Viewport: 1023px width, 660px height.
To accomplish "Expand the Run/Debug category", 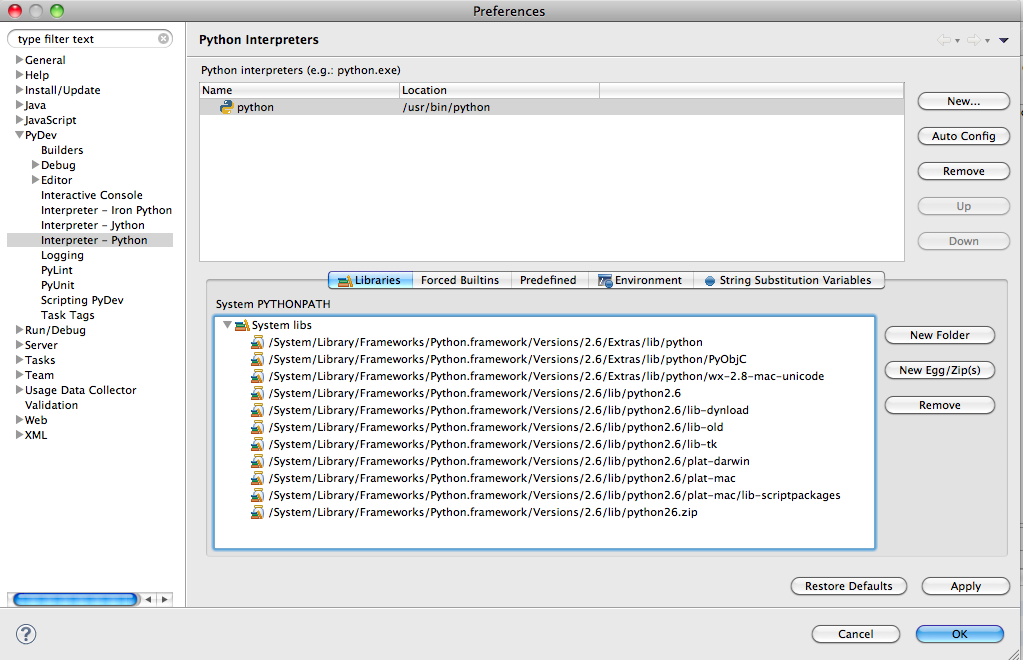I will pyautogui.click(x=17, y=329).
